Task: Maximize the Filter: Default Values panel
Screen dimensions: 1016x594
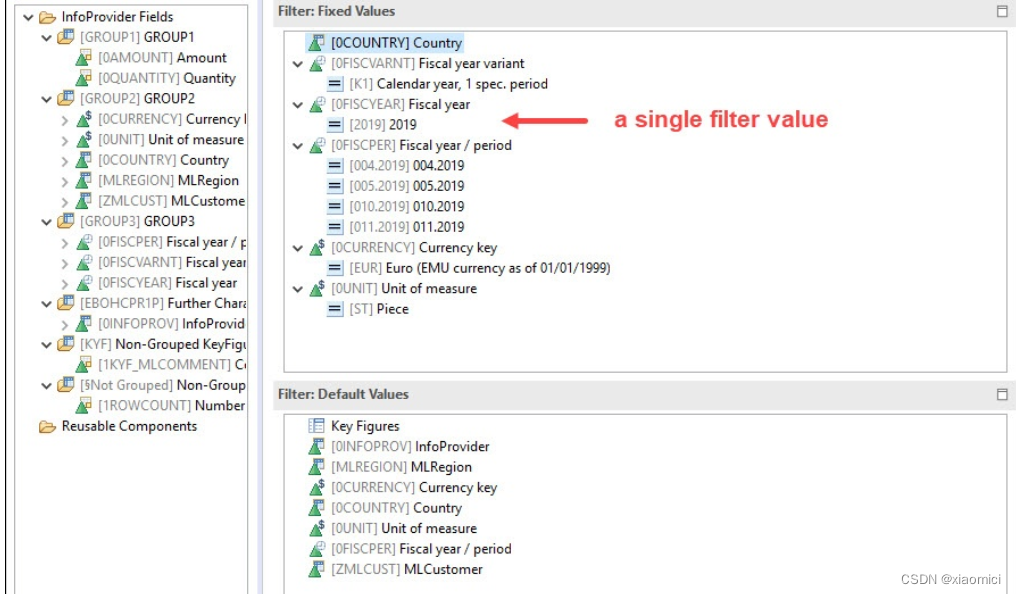Action: point(1002,393)
